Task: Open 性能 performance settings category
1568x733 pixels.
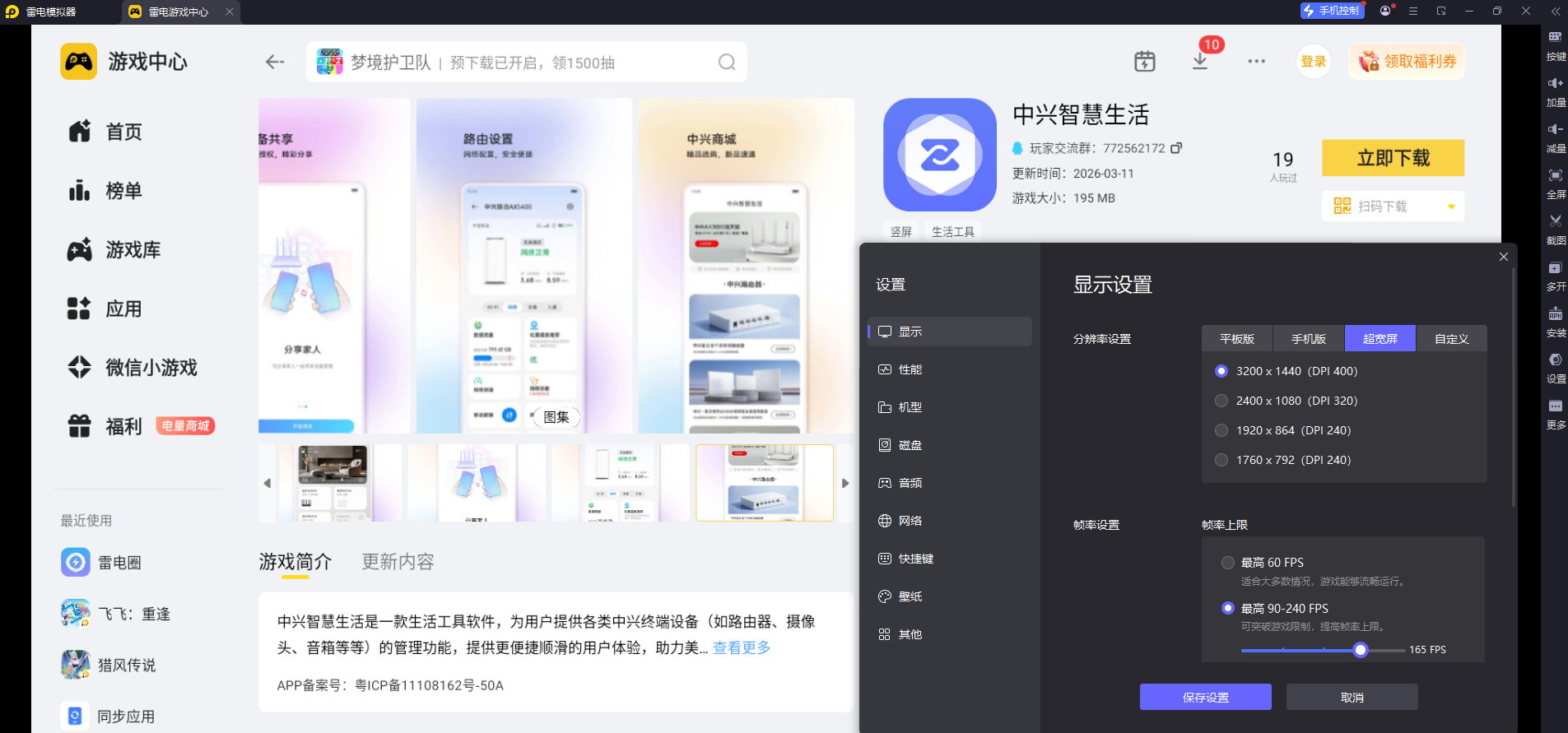Action: 949,369
